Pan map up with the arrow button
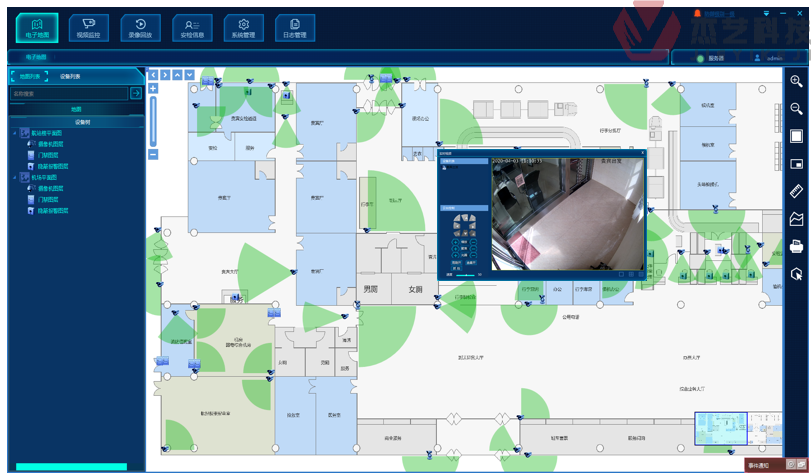Viewport: 812px width, 474px height. (177, 74)
